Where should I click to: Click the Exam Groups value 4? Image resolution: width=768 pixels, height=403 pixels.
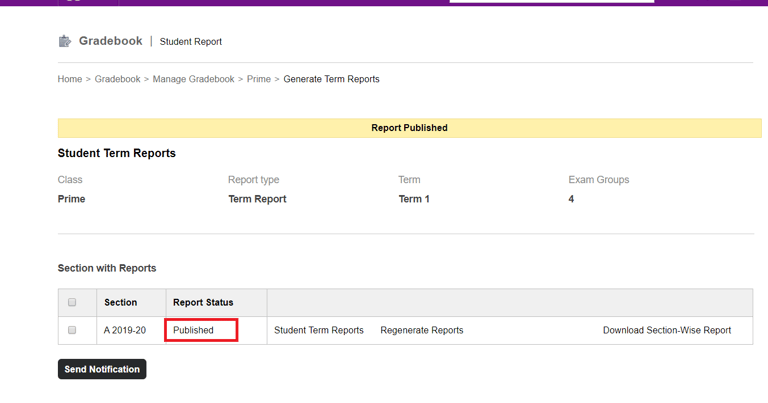[x=571, y=199]
